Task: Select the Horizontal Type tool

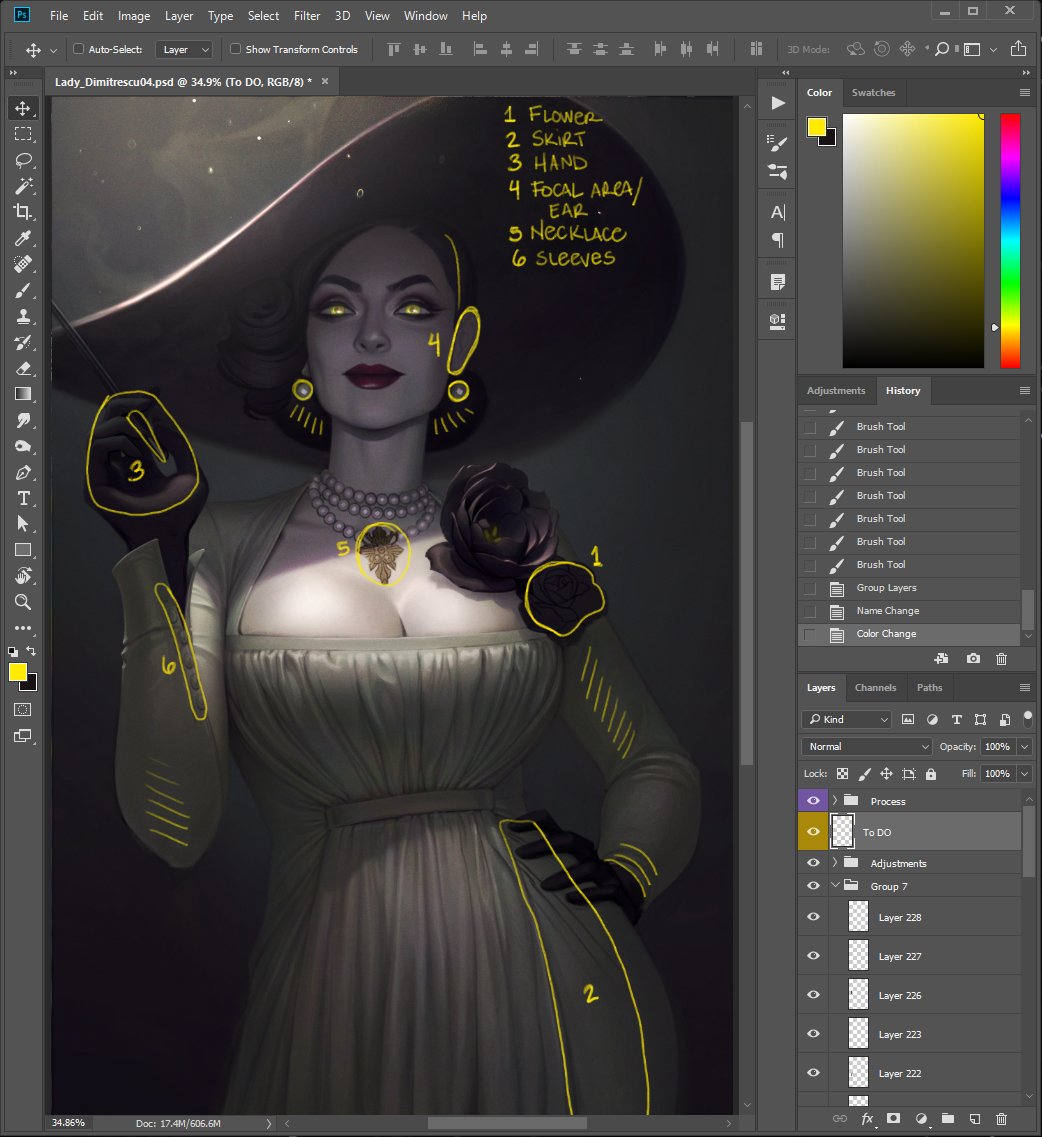Action: (22, 498)
